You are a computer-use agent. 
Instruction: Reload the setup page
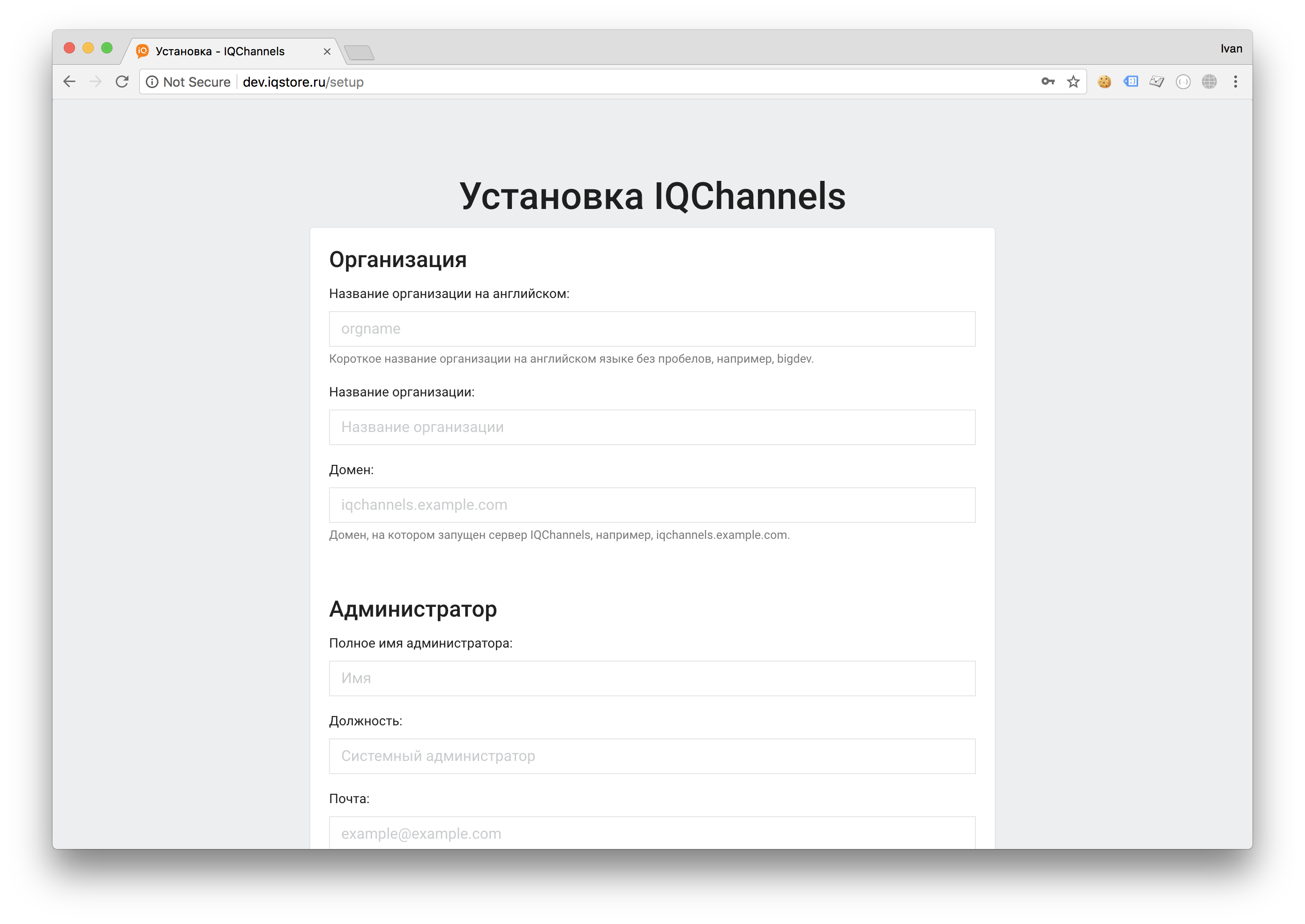pos(122,82)
